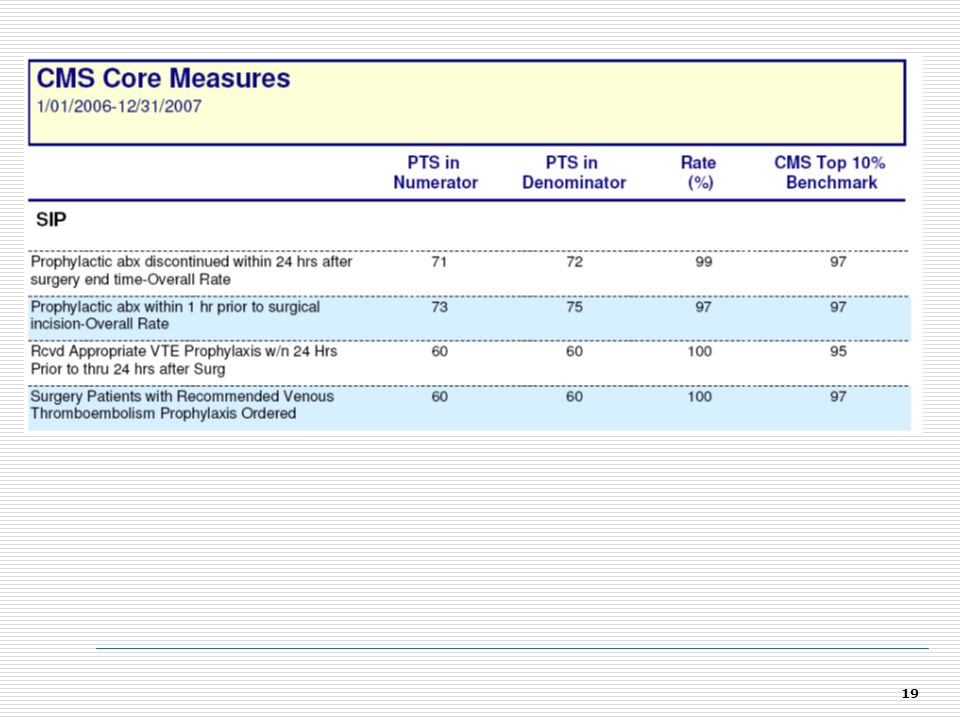The image size is (960, 720).
Task: Click benchmark 97 in abx discontinued row
Action: pos(838,262)
